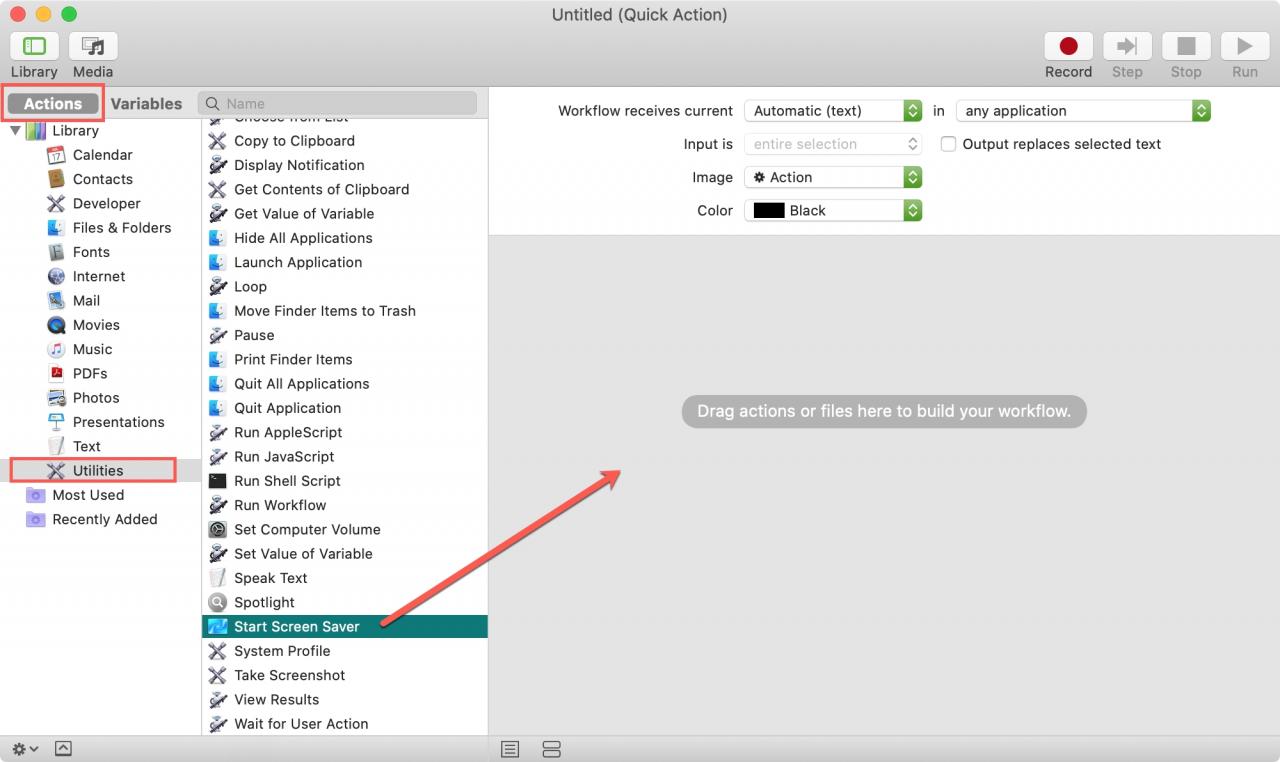Click the Set Computer Volume icon
Screen dimensions: 1280x762
click(x=217, y=529)
